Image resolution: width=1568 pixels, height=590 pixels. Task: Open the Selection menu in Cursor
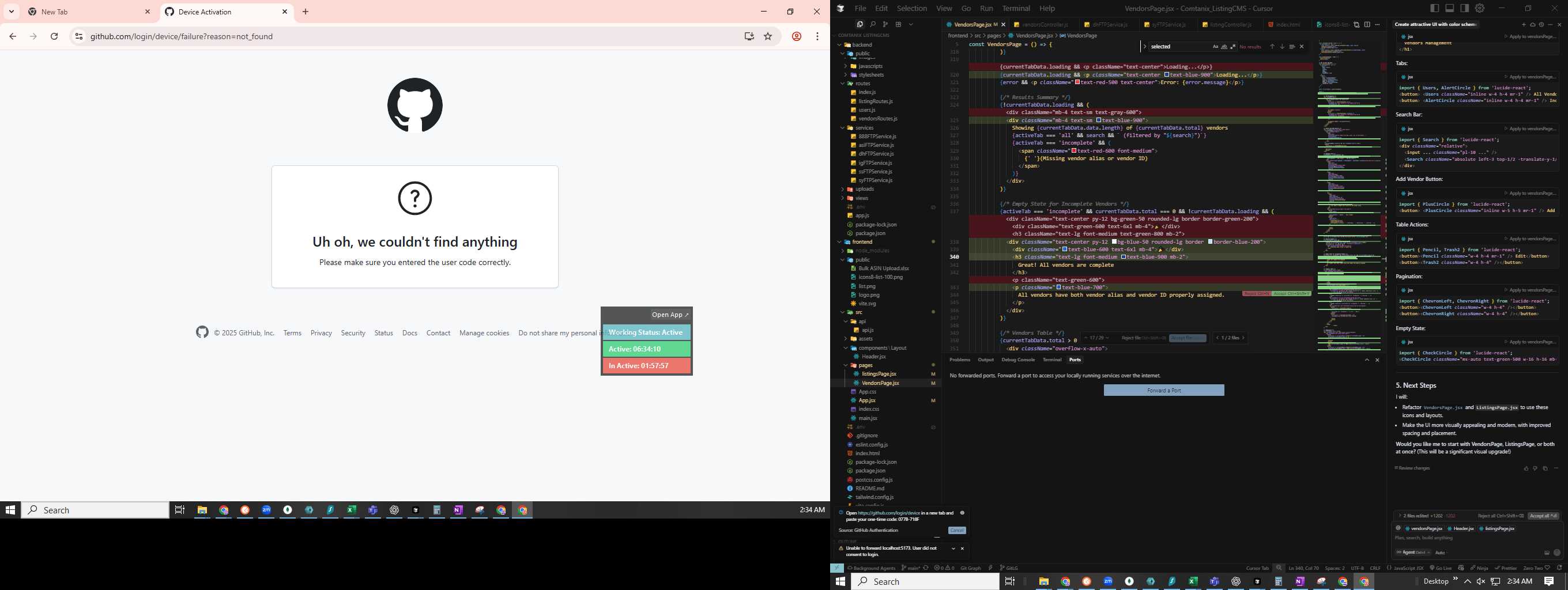pyautogui.click(x=912, y=8)
